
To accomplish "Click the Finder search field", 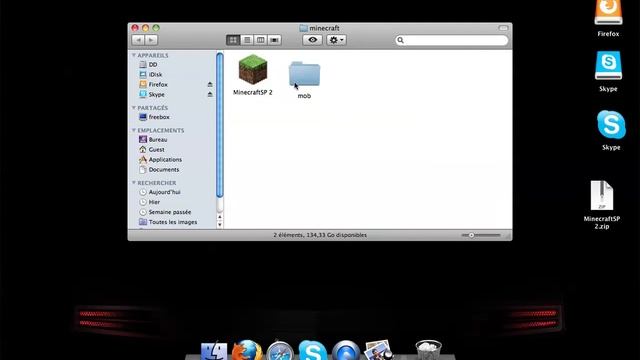I will point(451,40).
